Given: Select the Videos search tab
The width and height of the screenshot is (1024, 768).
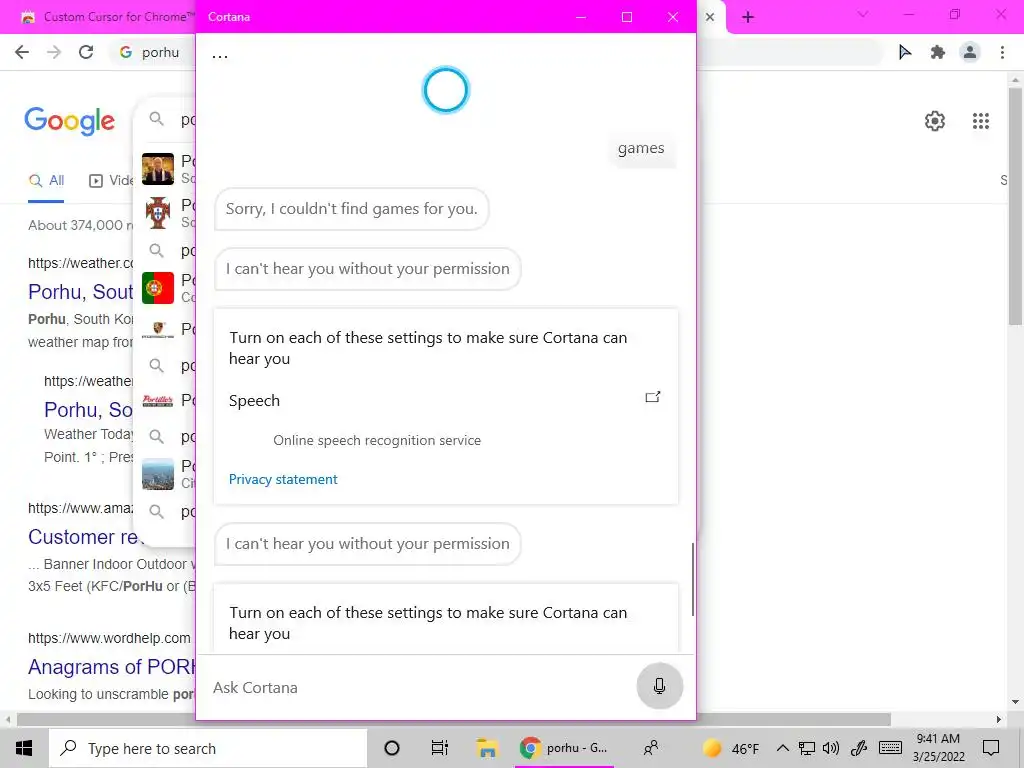Looking at the screenshot, I should click(x=111, y=181).
